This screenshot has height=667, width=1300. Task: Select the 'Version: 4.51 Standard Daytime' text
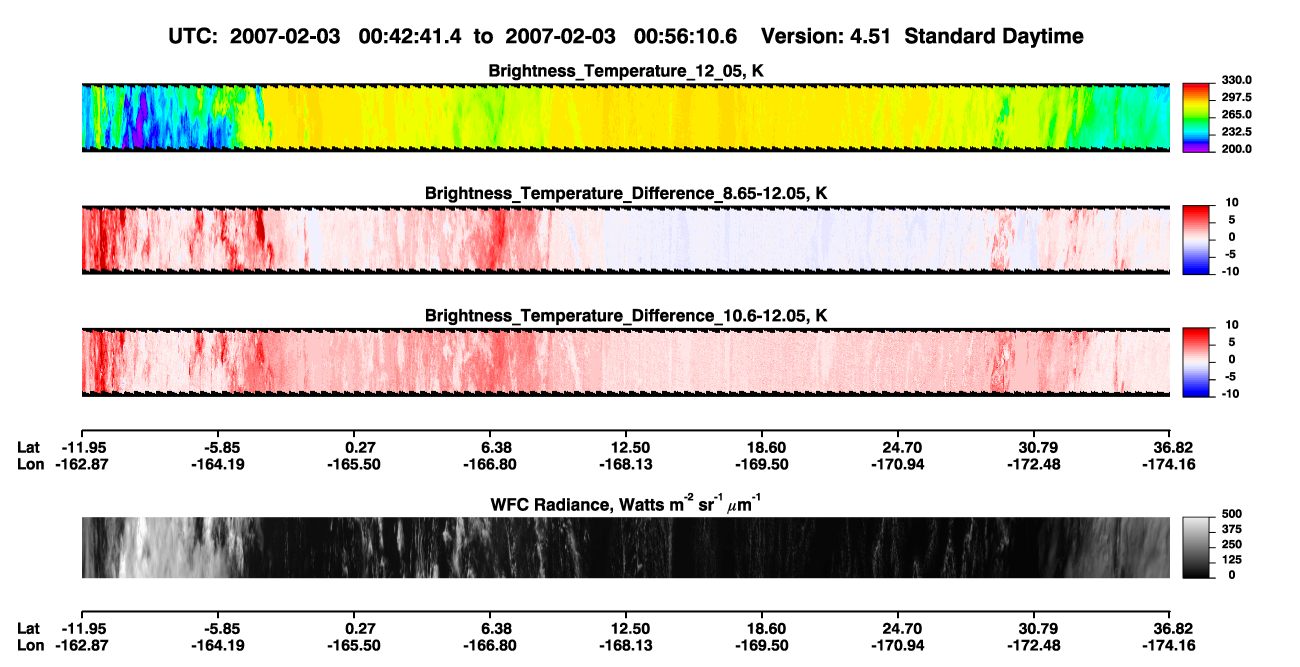(922, 36)
